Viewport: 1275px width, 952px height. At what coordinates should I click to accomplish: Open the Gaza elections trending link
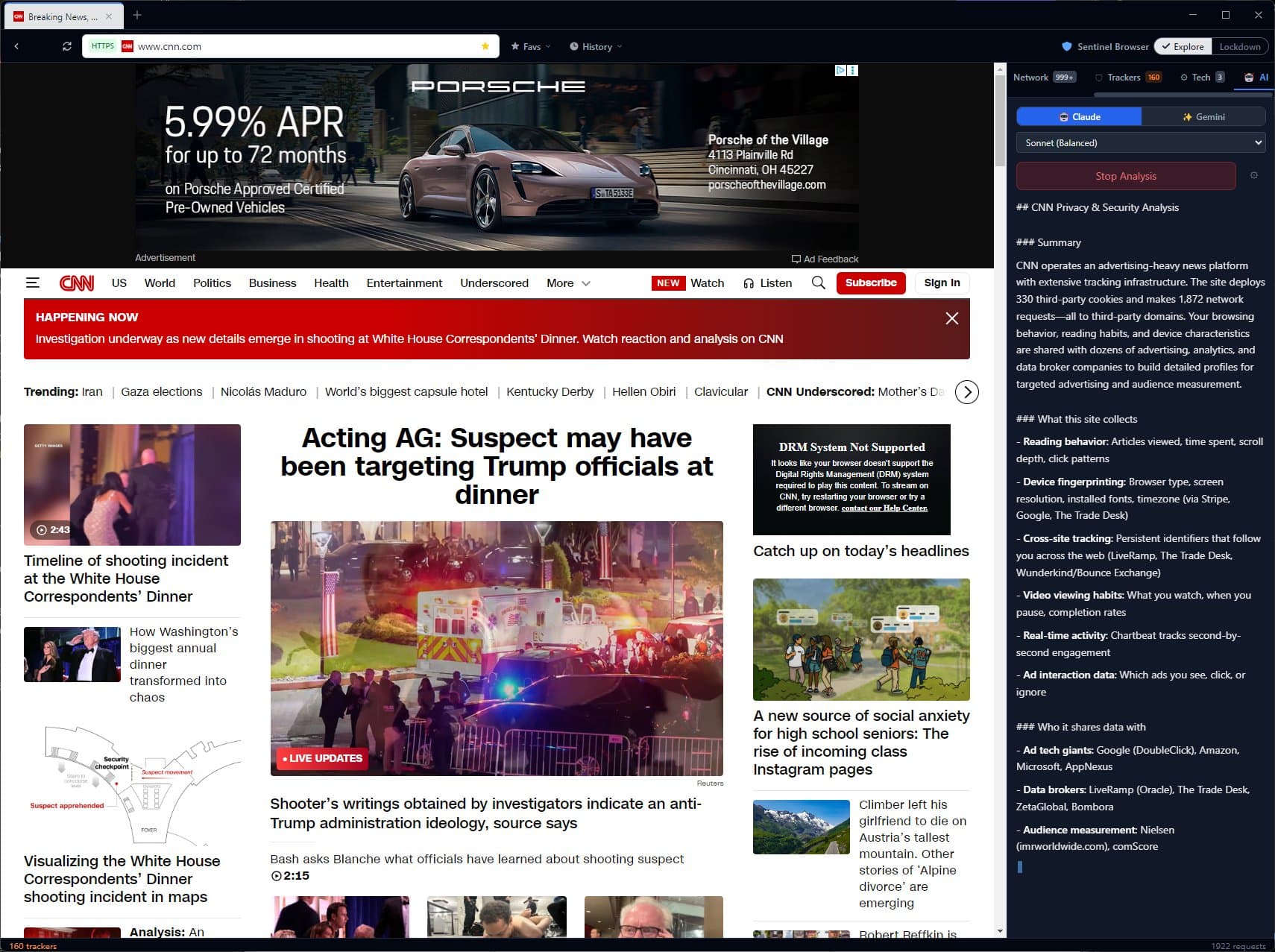(162, 392)
